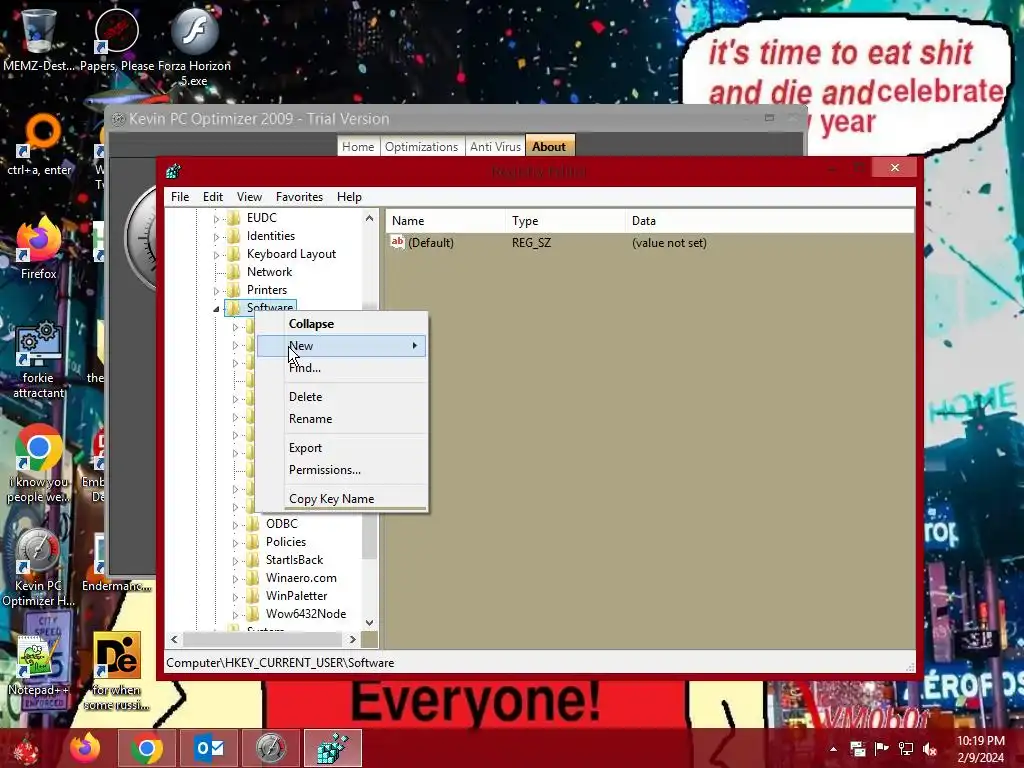Choose Rename in the context menu
Image resolution: width=1024 pixels, height=768 pixels.
(x=342, y=419)
